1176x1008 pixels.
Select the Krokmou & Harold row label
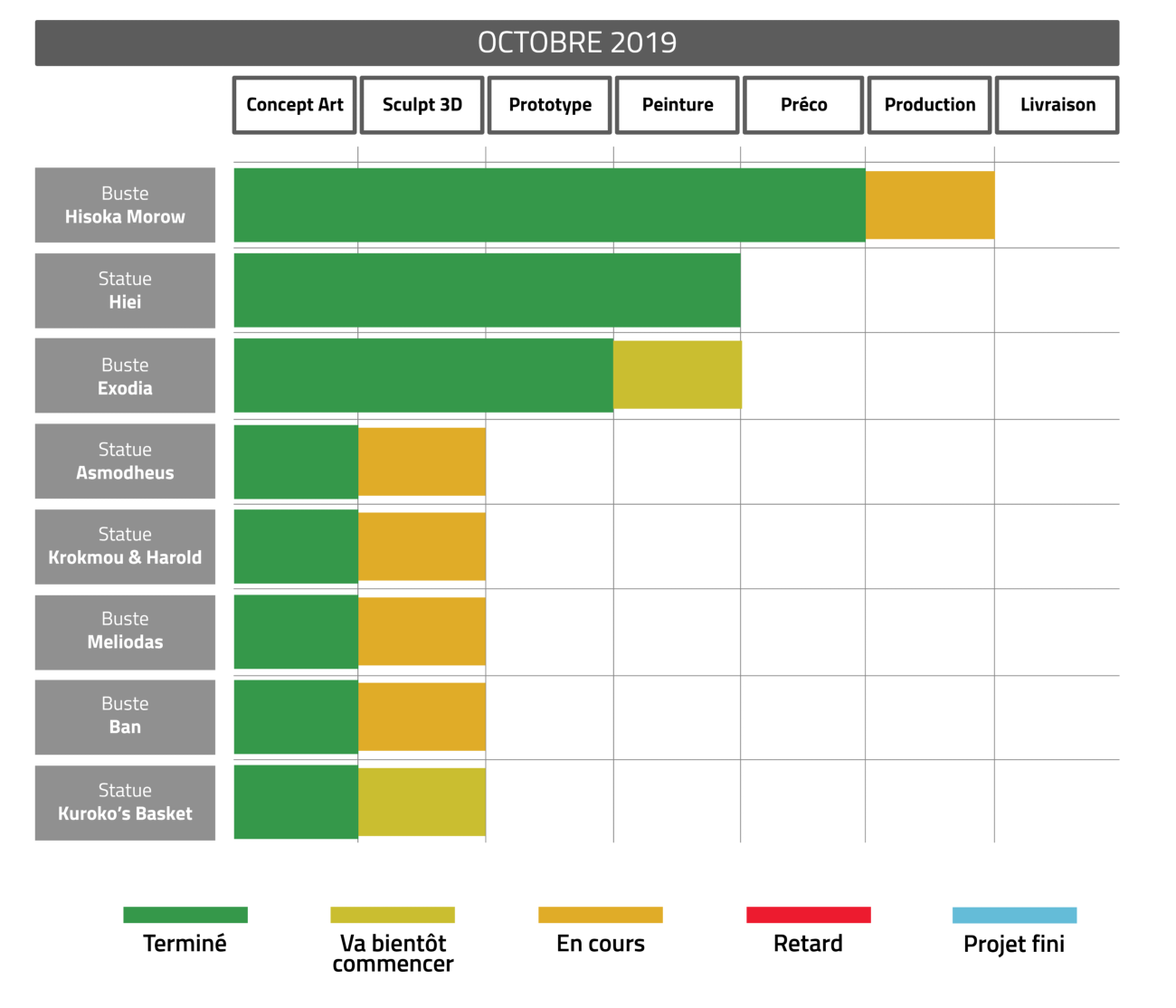pyautogui.click(x=125, y=547)
